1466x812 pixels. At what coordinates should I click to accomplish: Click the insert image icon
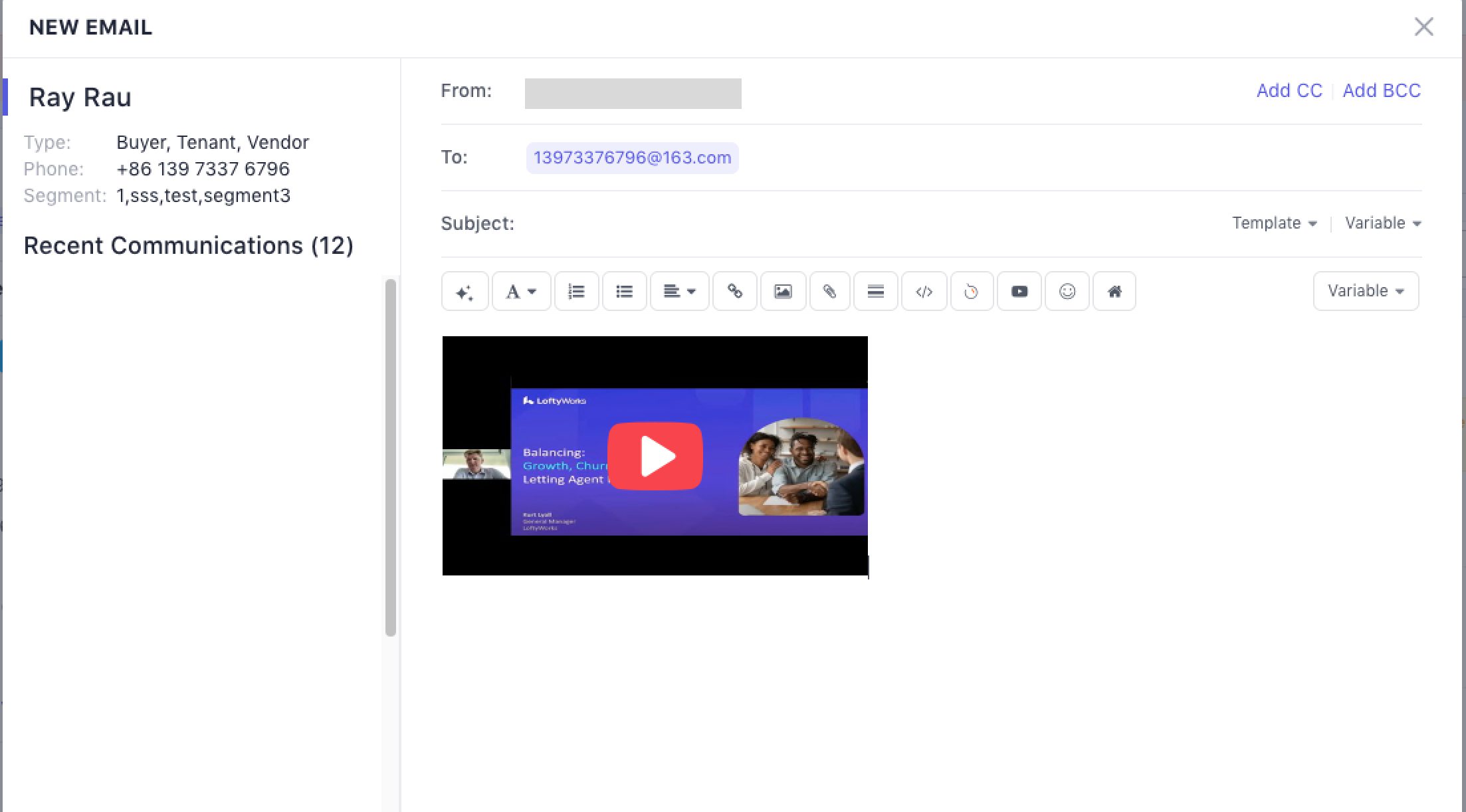783,291
